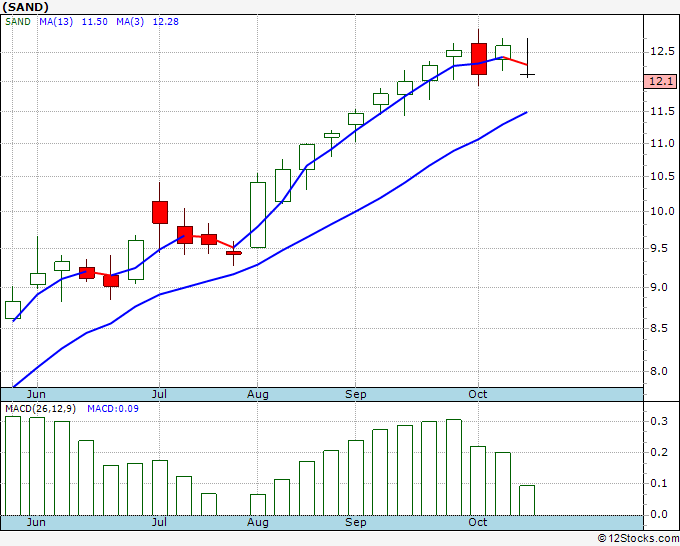
Task: Click the MA(13) legend label
Action: (56, 22)
